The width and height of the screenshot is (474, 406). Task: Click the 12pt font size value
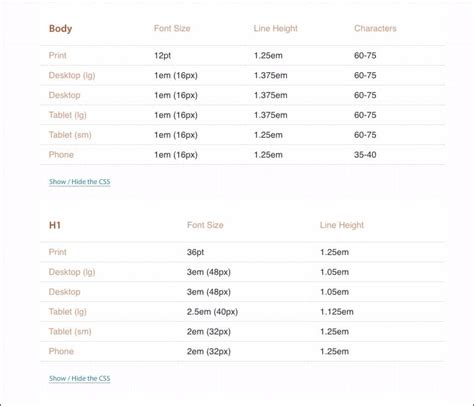[162, 56]
